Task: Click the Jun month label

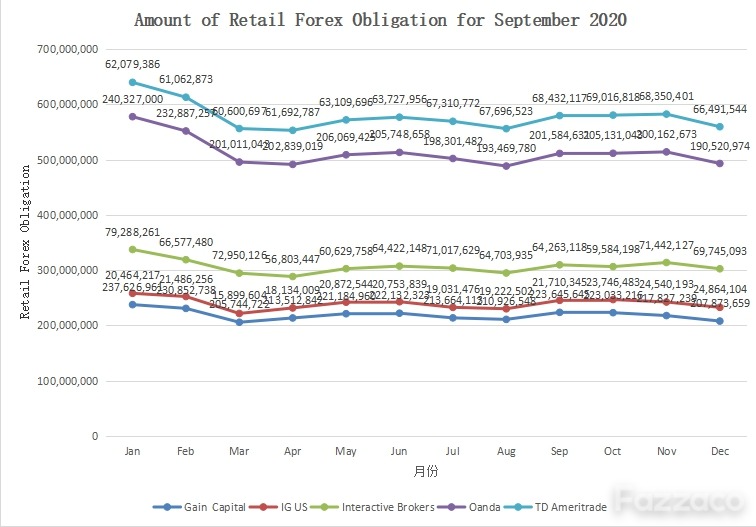Action: tap(399, 451)
